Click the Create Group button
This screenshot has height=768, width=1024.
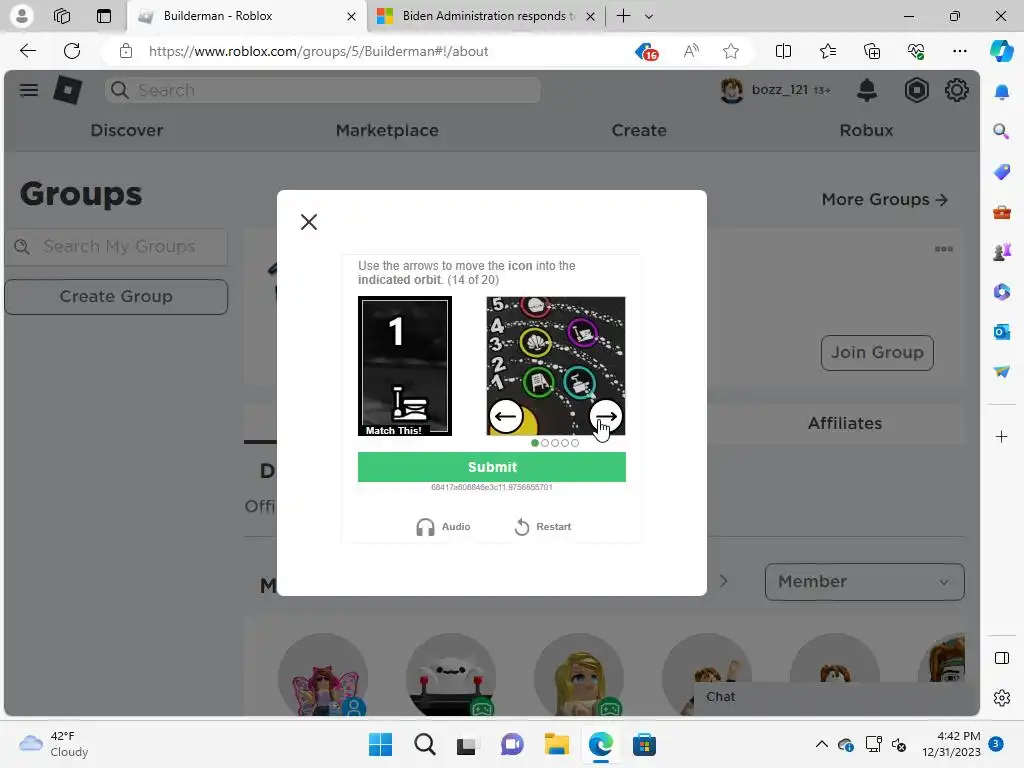(x=116, y=296)
